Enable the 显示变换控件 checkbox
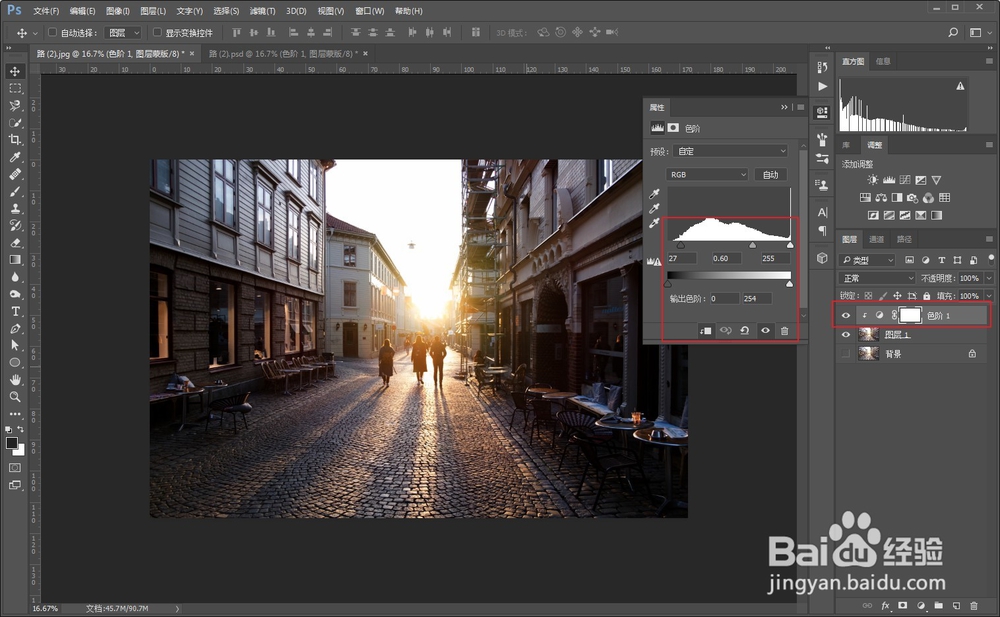Image resolution: width=1000 pixels, height=617 pixels. (x=157, y=33)
